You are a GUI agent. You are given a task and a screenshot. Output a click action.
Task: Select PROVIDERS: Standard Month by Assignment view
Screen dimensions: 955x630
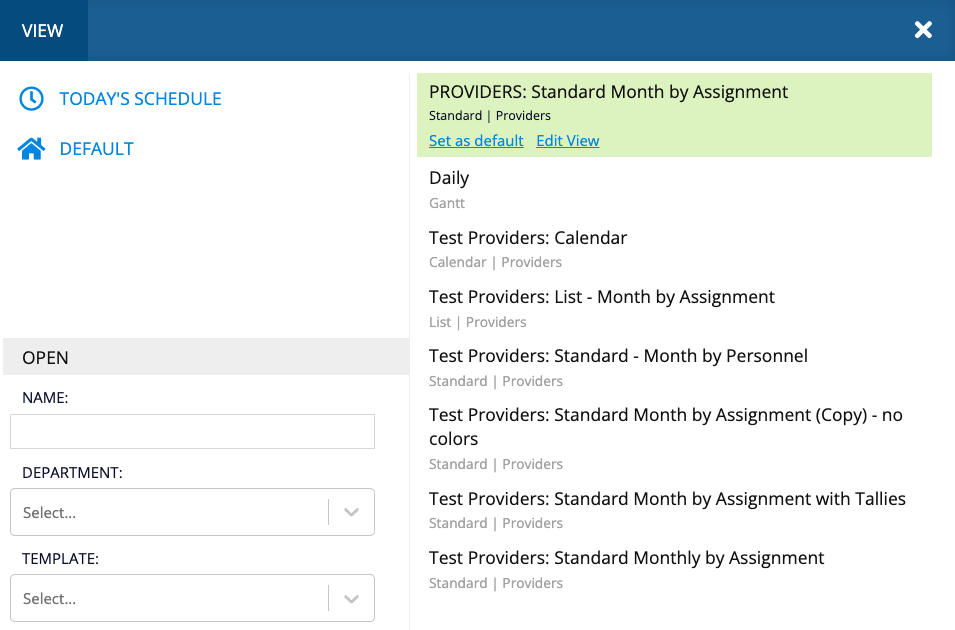(x=608, y=92)
